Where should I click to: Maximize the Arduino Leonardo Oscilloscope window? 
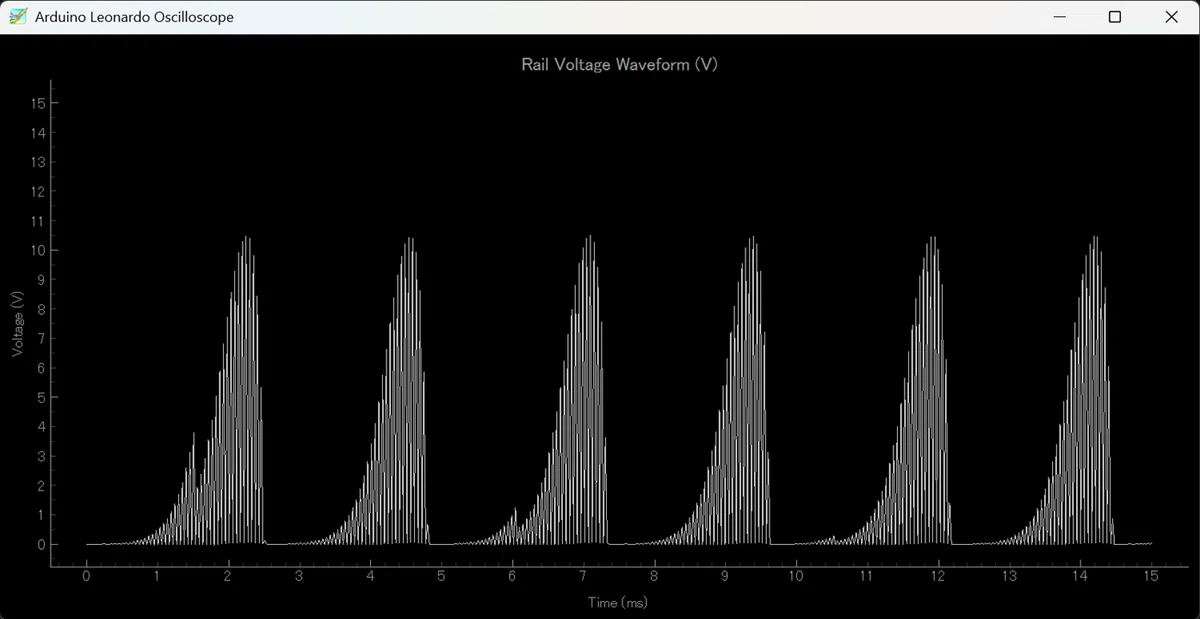1115,17
